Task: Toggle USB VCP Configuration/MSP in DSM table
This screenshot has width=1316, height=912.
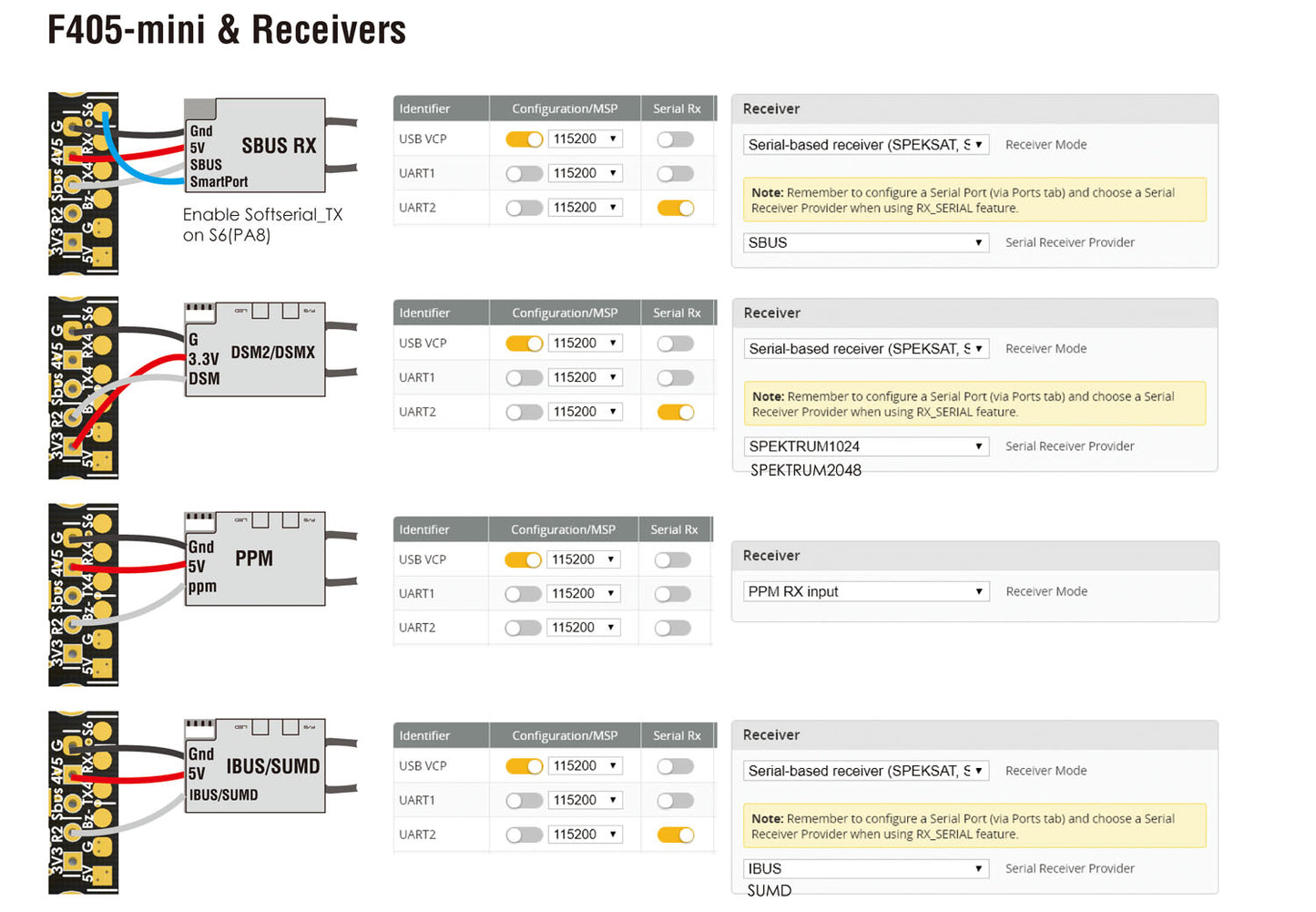Action: (x=525, y=343)
